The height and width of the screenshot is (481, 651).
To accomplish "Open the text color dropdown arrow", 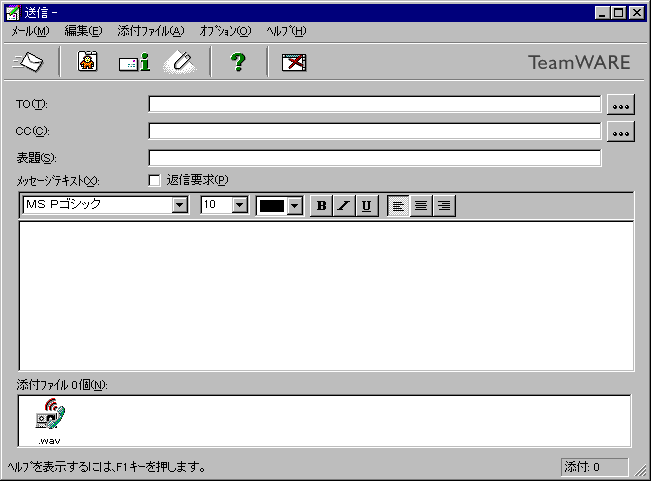I will point(294,205).
